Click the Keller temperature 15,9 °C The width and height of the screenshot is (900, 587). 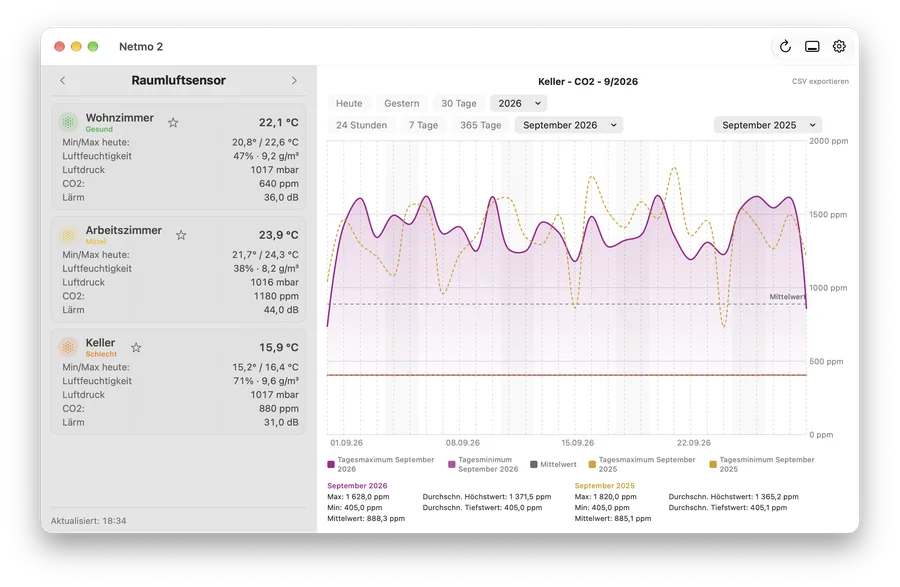tap(278, 347)
